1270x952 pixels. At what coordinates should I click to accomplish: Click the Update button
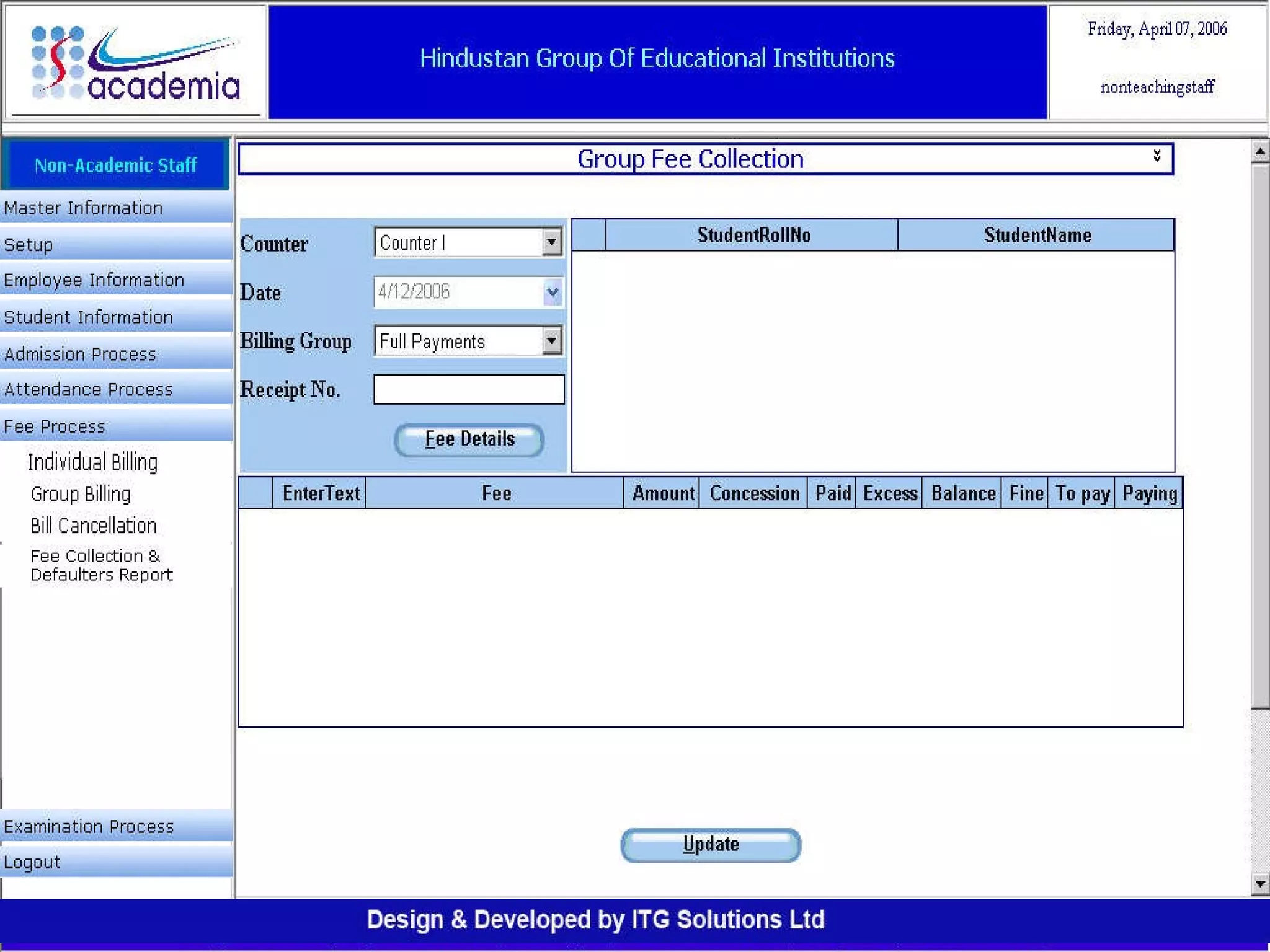pos(711,845)
